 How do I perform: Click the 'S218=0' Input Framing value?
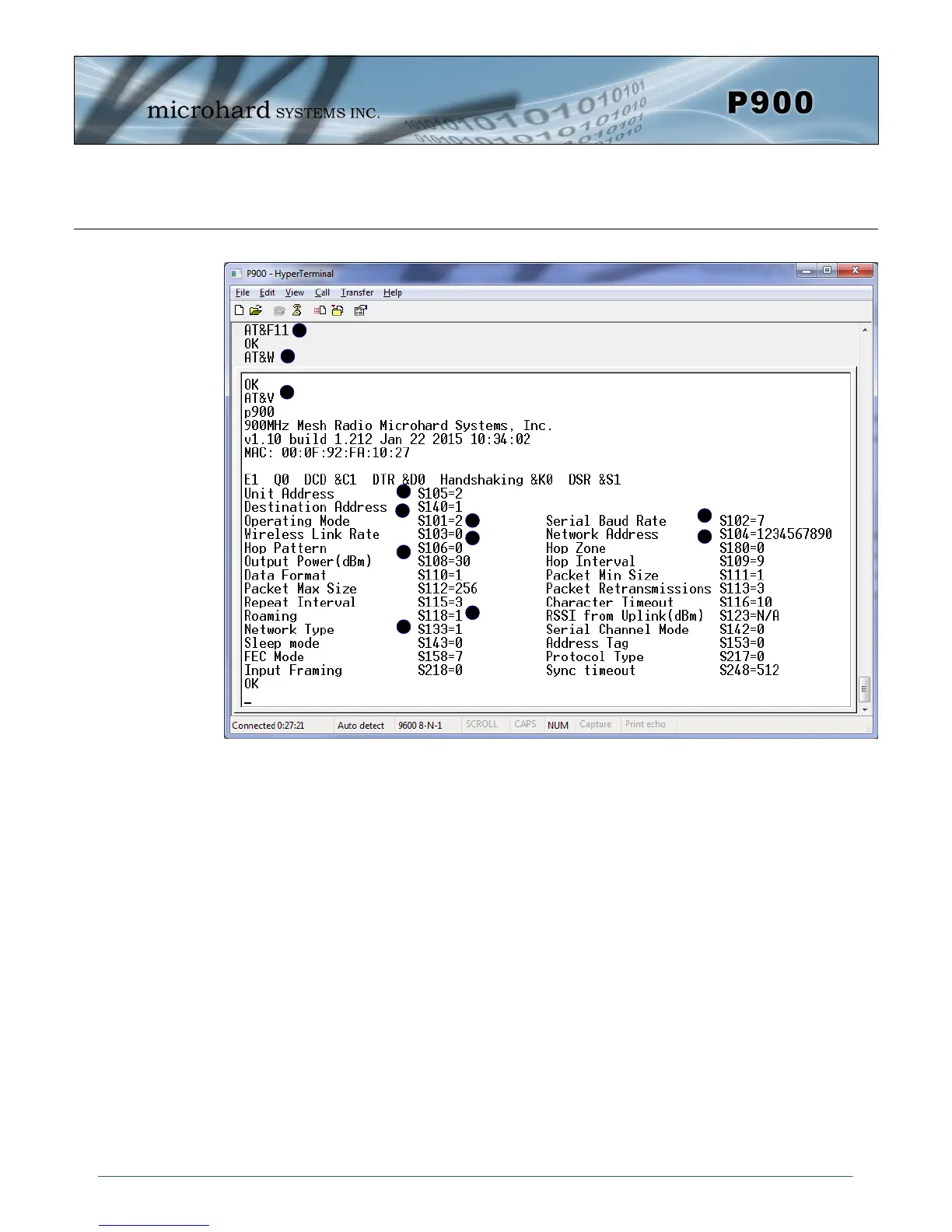[x=440, y=670]
